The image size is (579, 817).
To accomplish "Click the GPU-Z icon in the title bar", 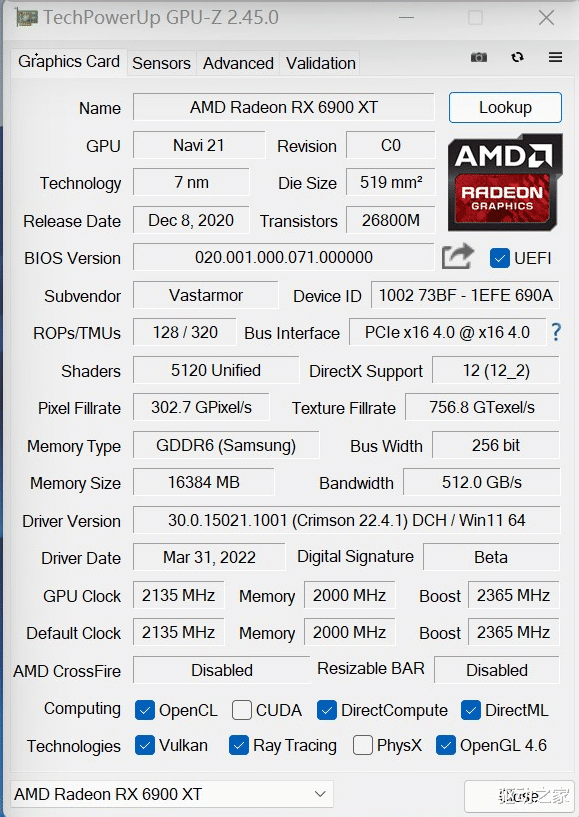I will (x=25, y=17).
